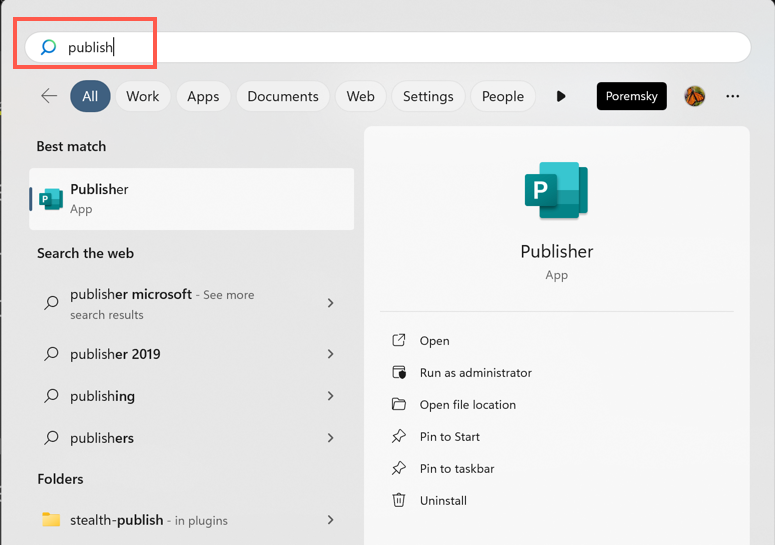Expand the publishers suggestion chevron

(x=331, y=438)
